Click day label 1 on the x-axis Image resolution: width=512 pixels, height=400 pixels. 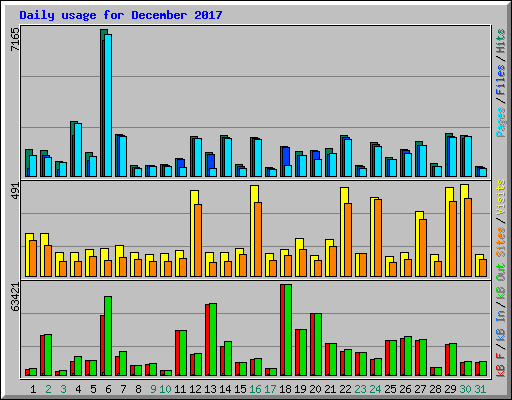click(x=33, y=389)
